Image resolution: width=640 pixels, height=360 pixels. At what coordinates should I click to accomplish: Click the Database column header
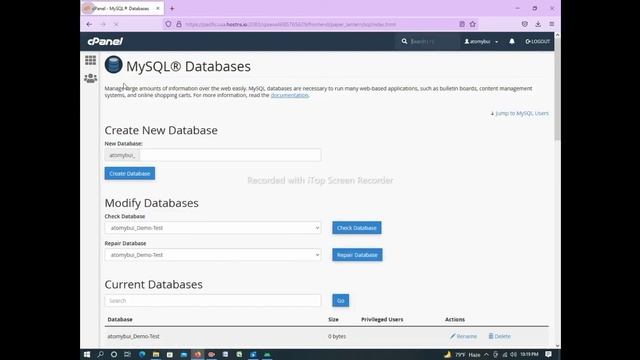point(120,319)
